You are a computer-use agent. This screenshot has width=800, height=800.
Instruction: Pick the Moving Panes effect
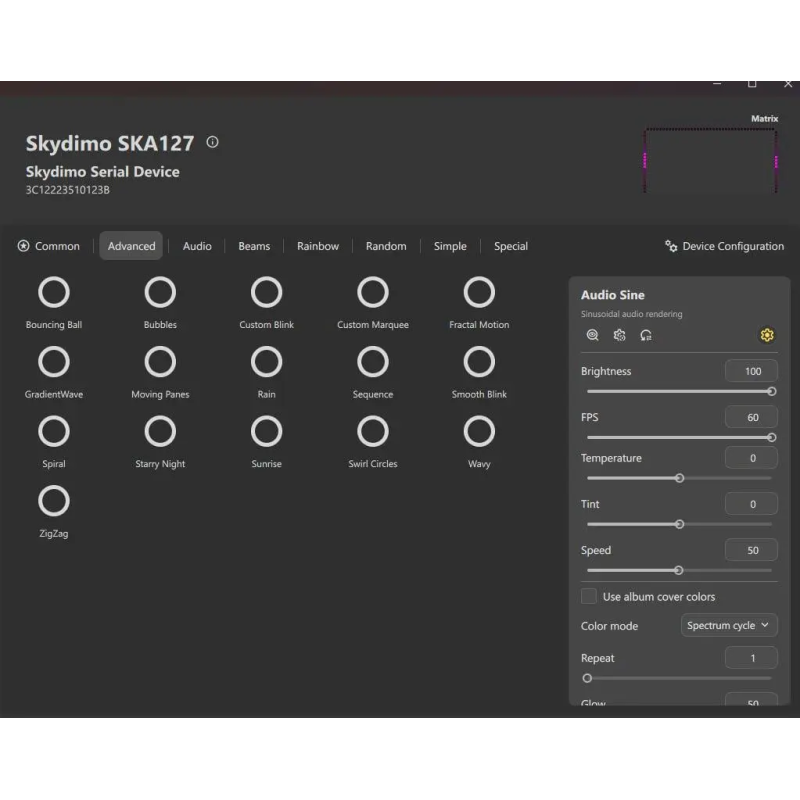(x=160, y=362)
